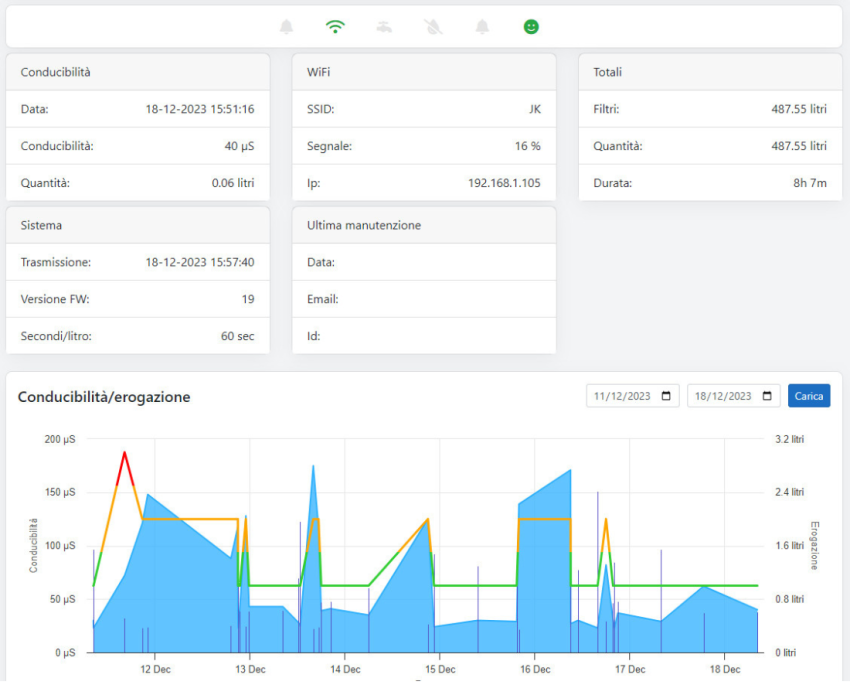Click the Conducibilità/erogazione chart title
The image size is (850, 695).
click(x=104, y=397)
